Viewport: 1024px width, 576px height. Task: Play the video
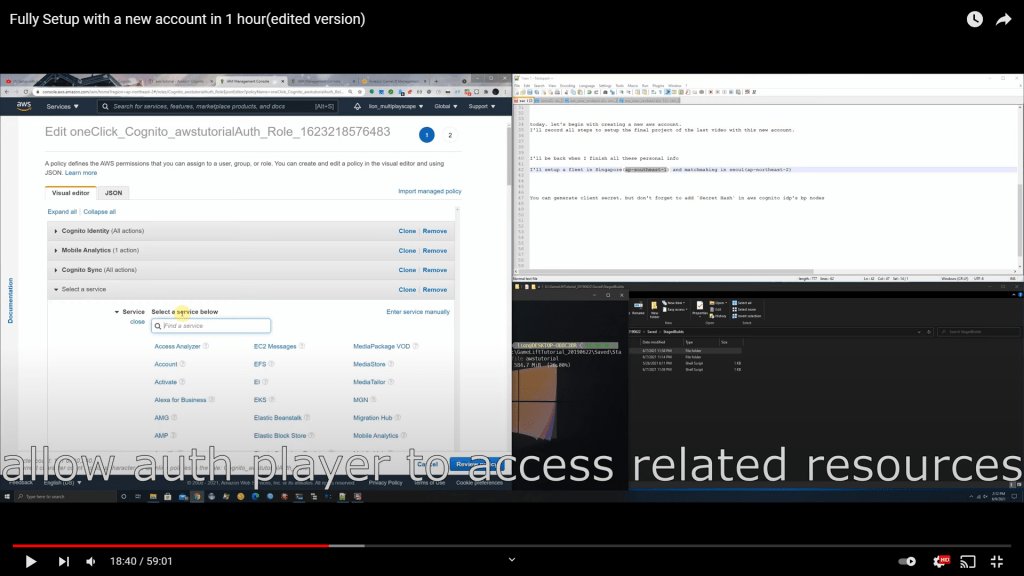click(30, 561)
